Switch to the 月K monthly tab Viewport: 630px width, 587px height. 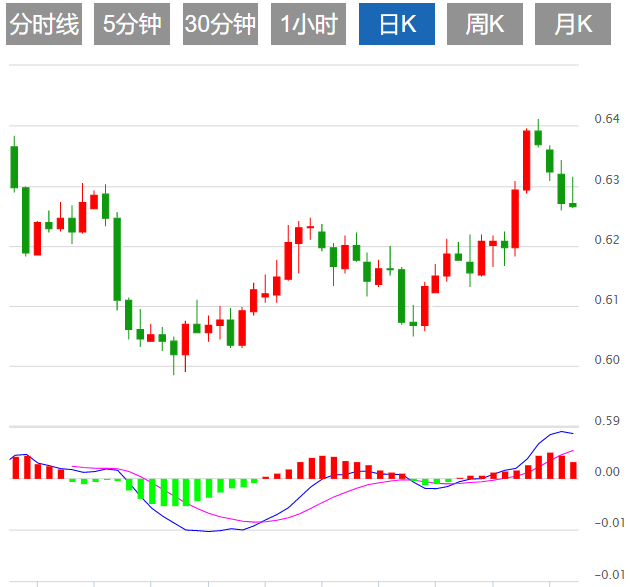click(573, 24)
